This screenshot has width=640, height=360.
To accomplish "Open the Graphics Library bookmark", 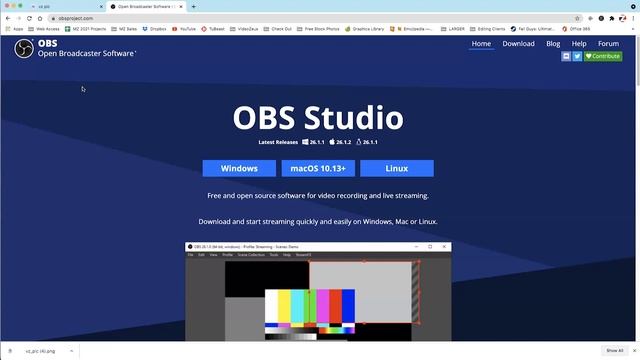I will pyautogui.click(x=364, y=29).
